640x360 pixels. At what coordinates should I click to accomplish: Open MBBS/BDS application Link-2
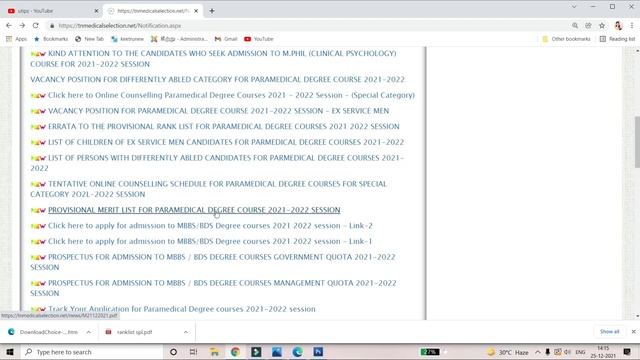(210, 225)
